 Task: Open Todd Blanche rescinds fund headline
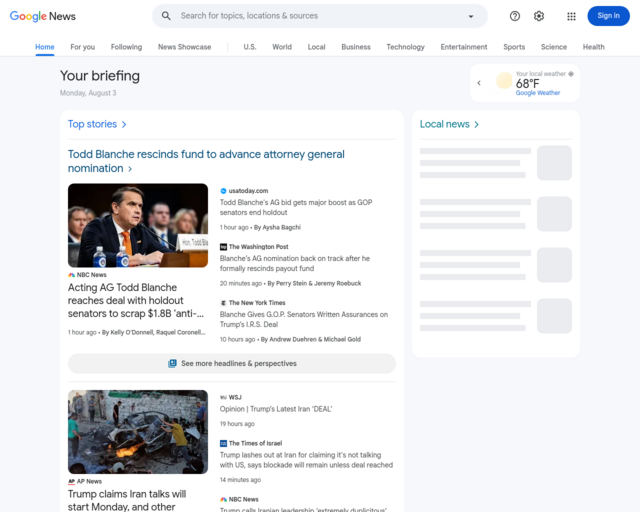(206, 161)
